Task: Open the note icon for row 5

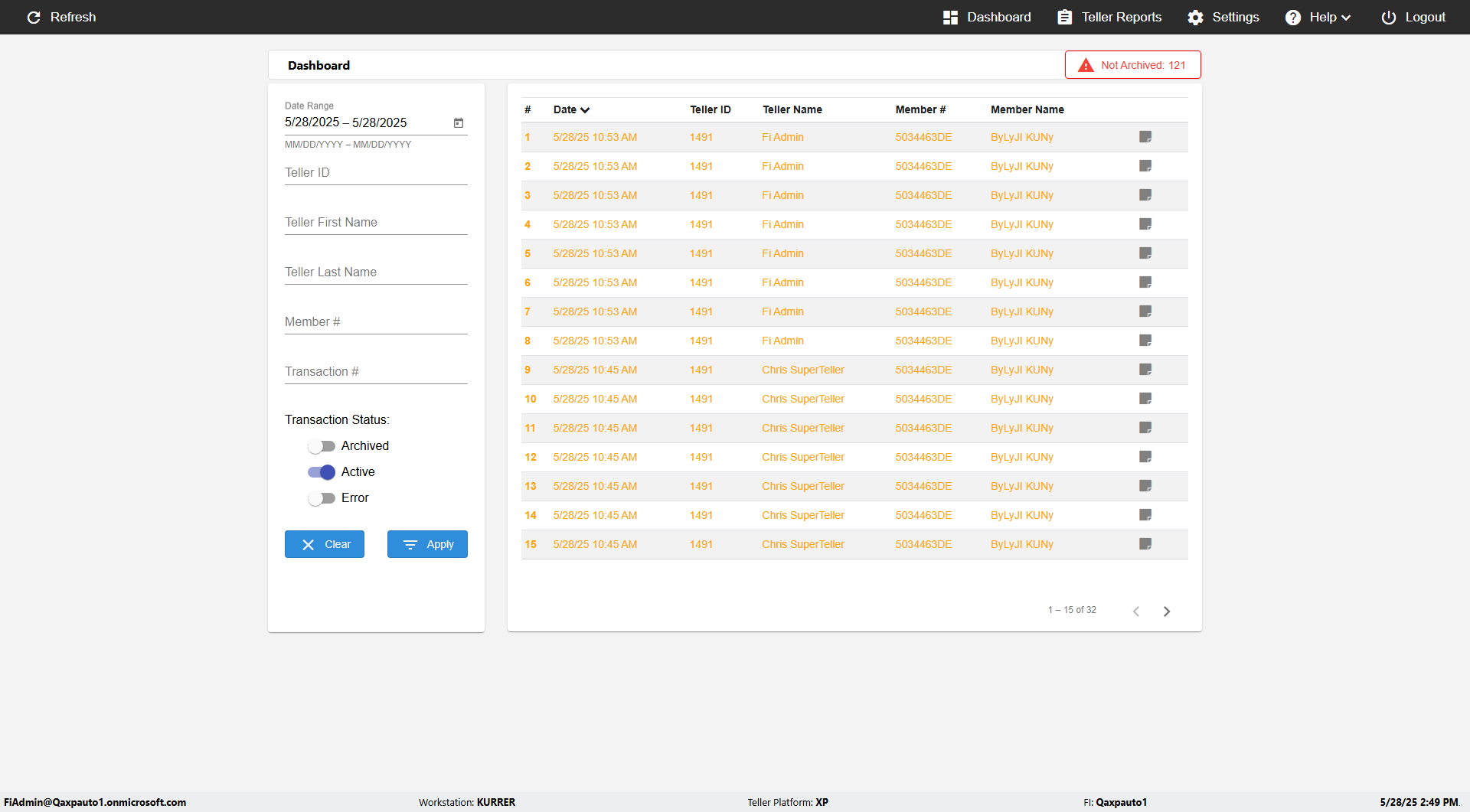Action: [x=1145, y=253]
